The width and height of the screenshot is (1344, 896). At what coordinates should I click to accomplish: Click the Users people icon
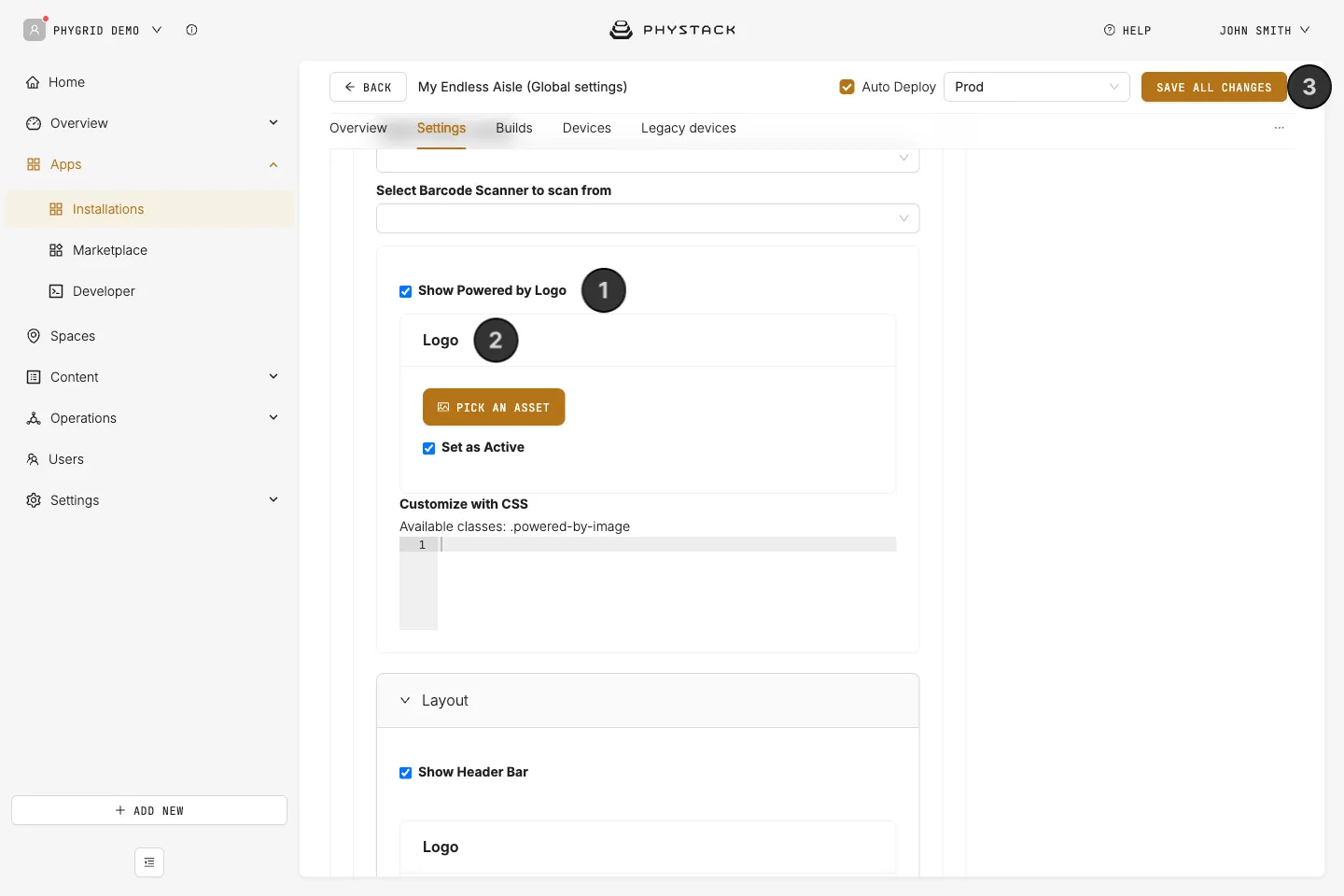coord(33,459)
